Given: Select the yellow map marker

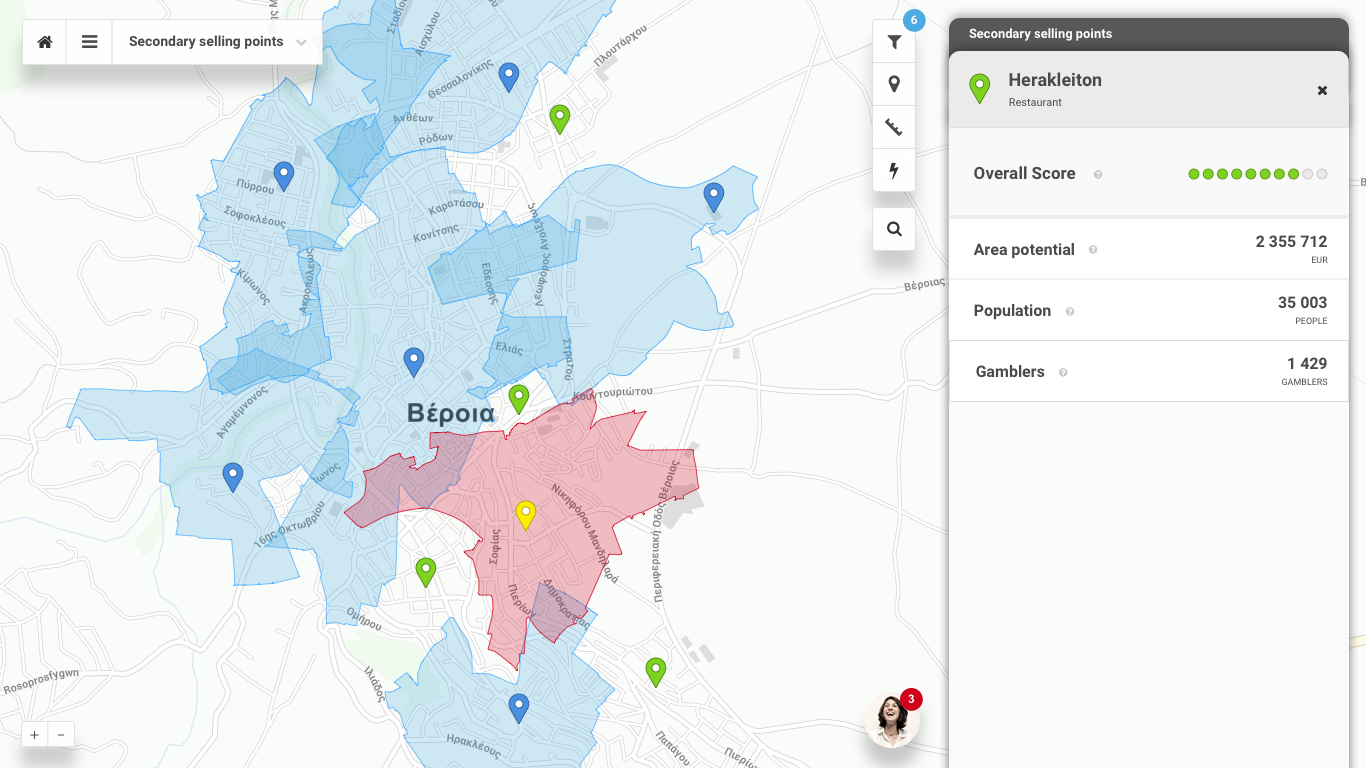Looking at the screenshot, I should [x=526, y=514].
